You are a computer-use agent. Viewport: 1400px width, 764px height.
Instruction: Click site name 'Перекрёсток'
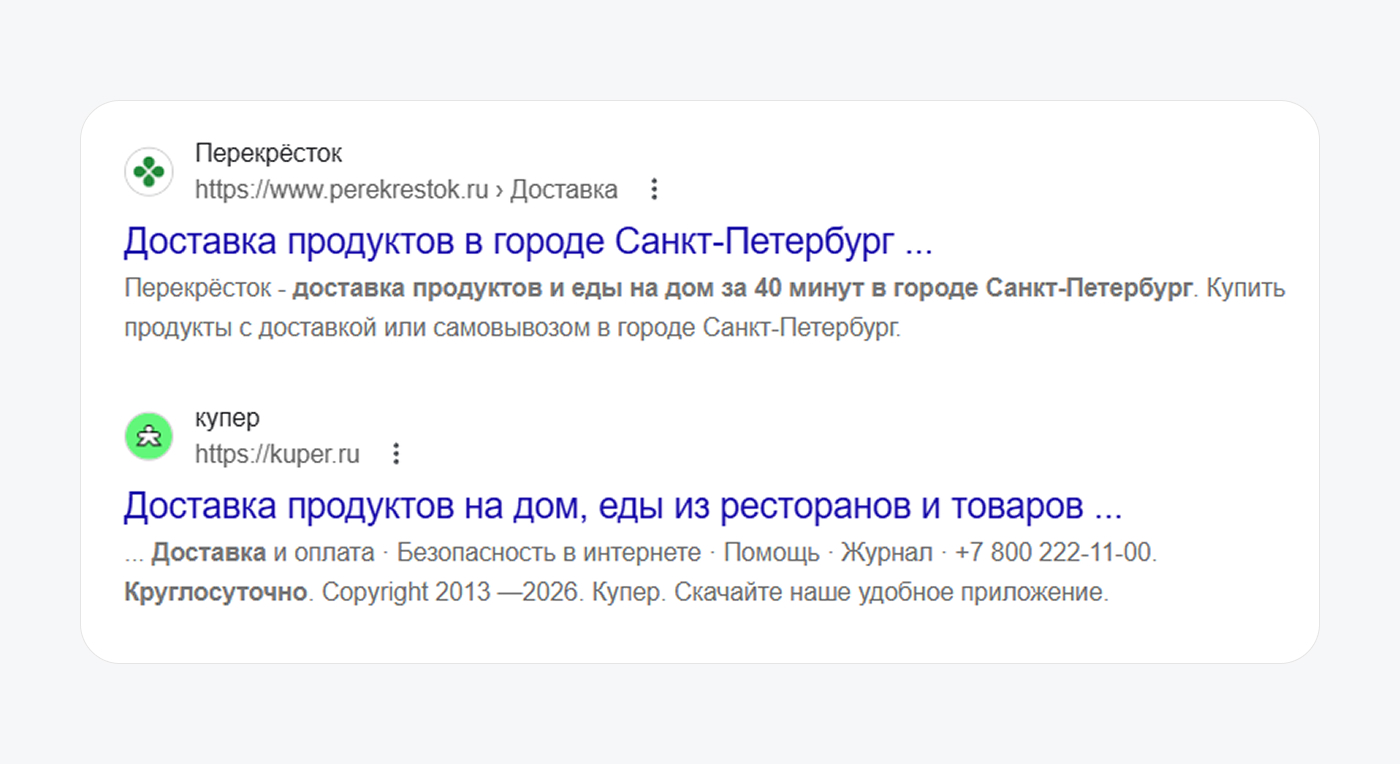click(269, 154)
